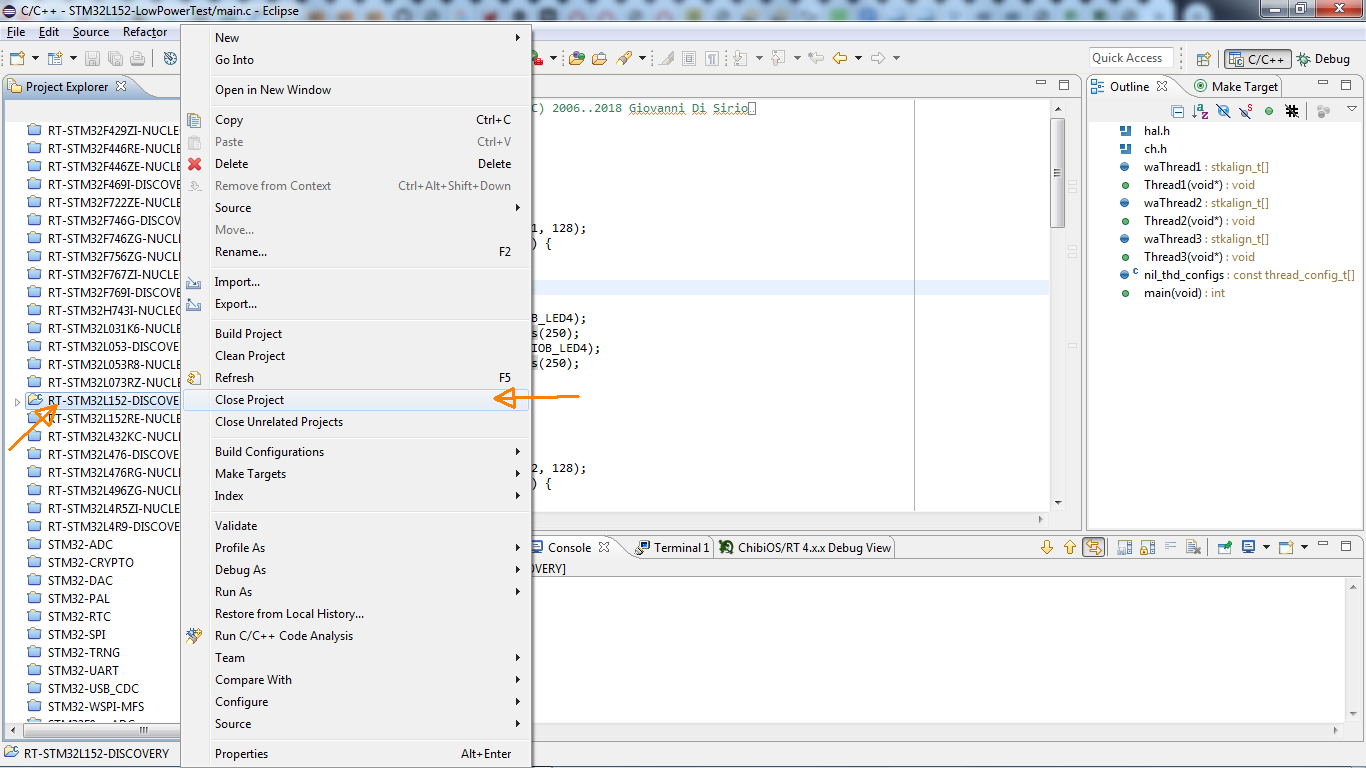Click Collapse All icon in Outline toolbar
Viewport: 1366px width, 768px height.
(1178, 111)
